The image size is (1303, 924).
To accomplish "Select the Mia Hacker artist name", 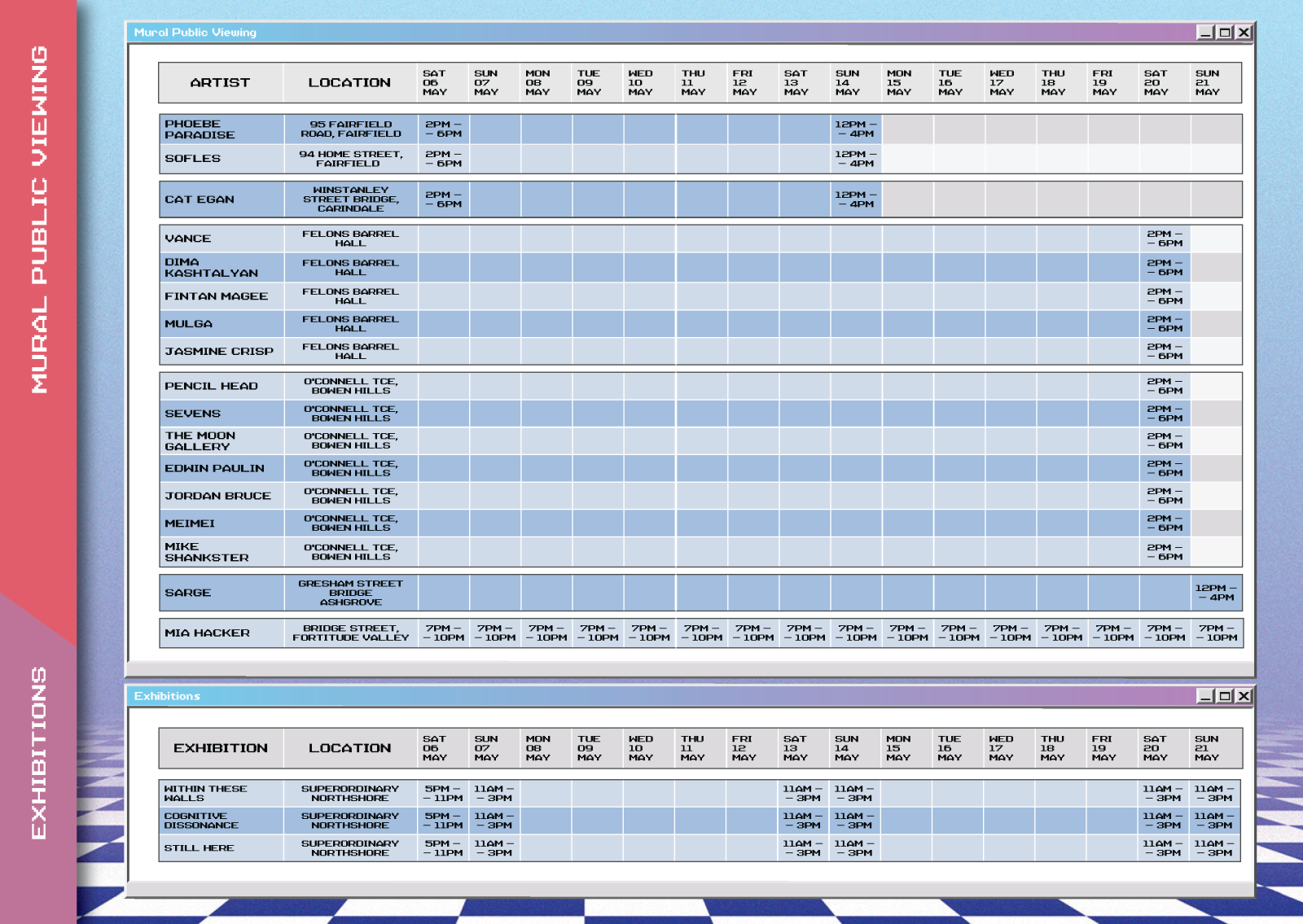I will coord(208,633).
